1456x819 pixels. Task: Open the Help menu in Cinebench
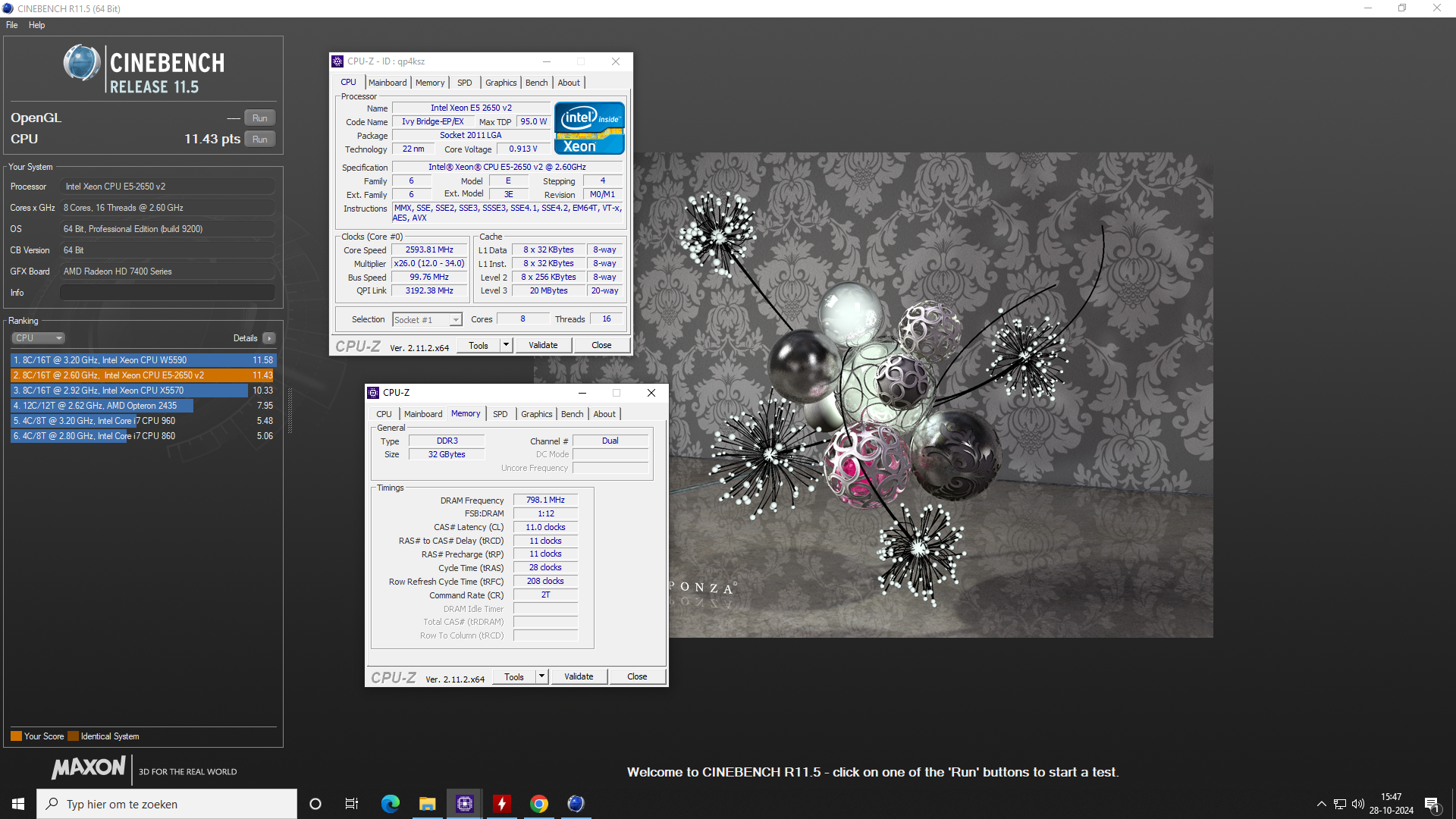coord(36,25)
